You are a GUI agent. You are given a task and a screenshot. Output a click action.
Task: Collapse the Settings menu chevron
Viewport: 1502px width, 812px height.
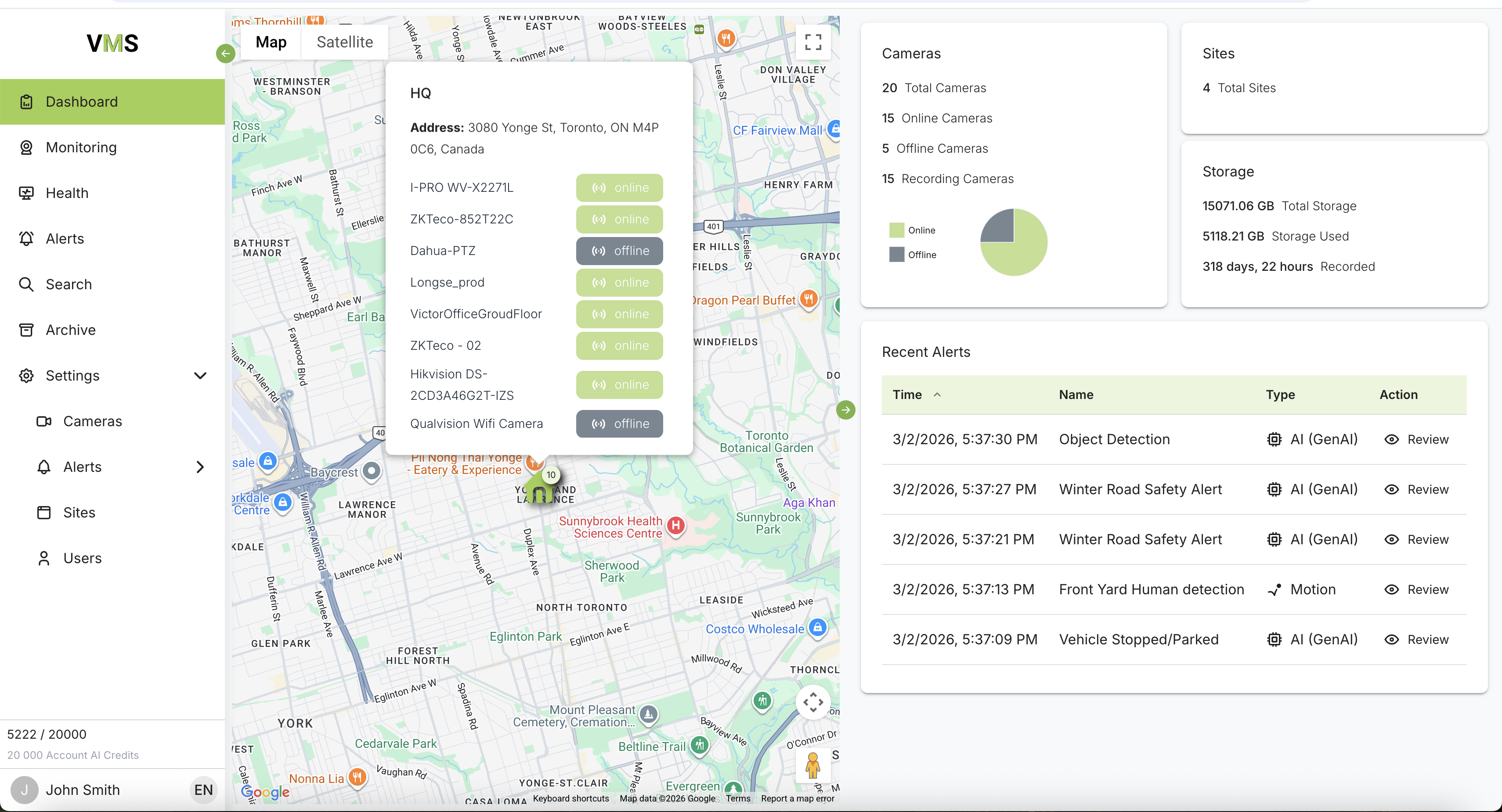200,375
